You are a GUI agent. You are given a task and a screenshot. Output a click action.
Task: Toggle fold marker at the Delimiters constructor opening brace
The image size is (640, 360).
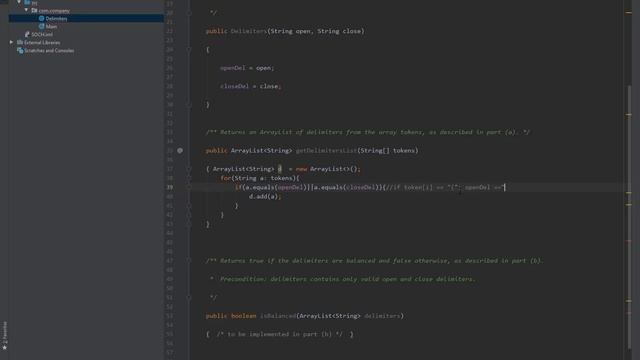pyautogui.click(x=189, y=49)
